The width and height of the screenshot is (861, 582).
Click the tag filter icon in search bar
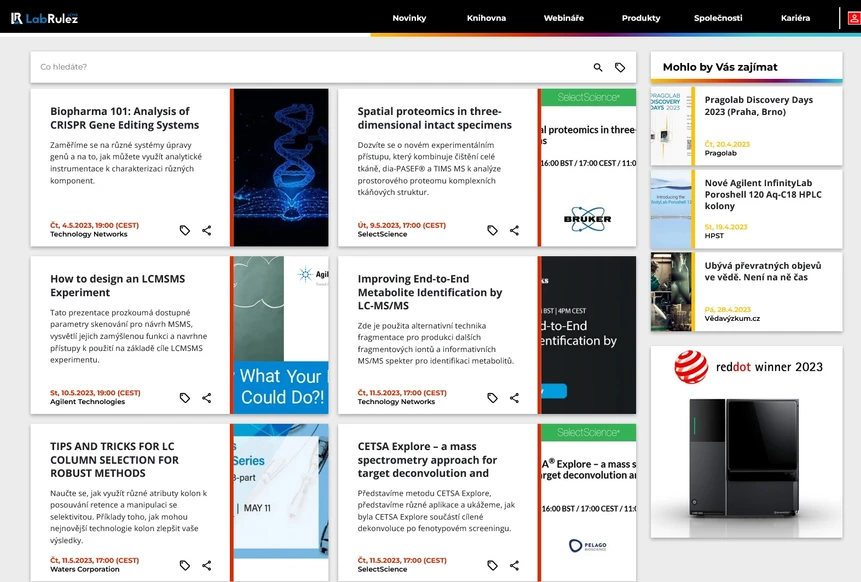point(620,67)
